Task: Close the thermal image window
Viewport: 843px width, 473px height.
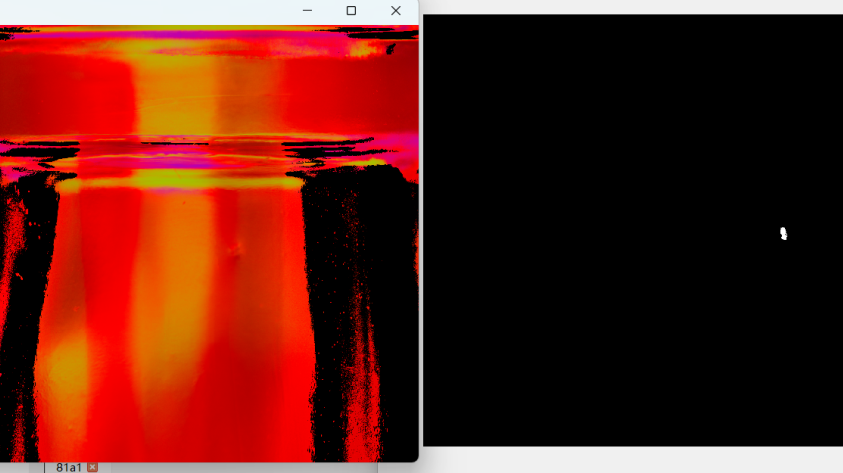Action: point(396,11)
